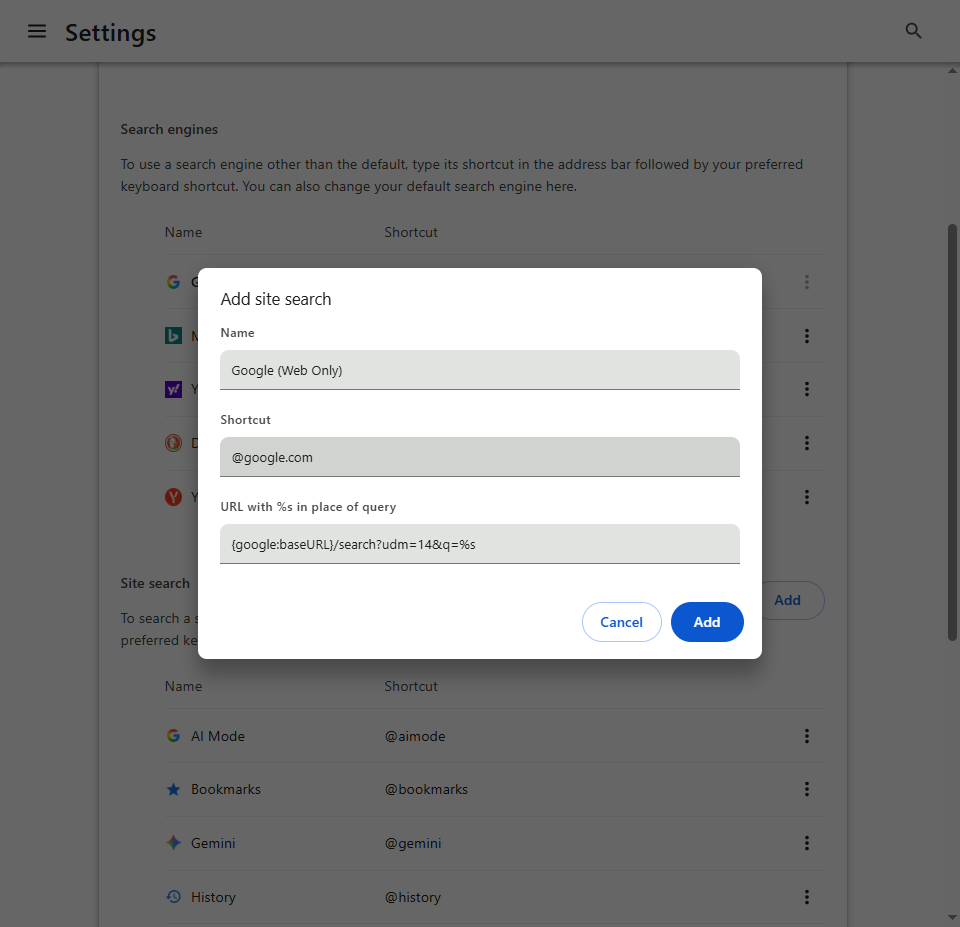Click the Gemini sparkle icon
The width and height of the screenshot is (960, 927).
[x=173, y=842]
